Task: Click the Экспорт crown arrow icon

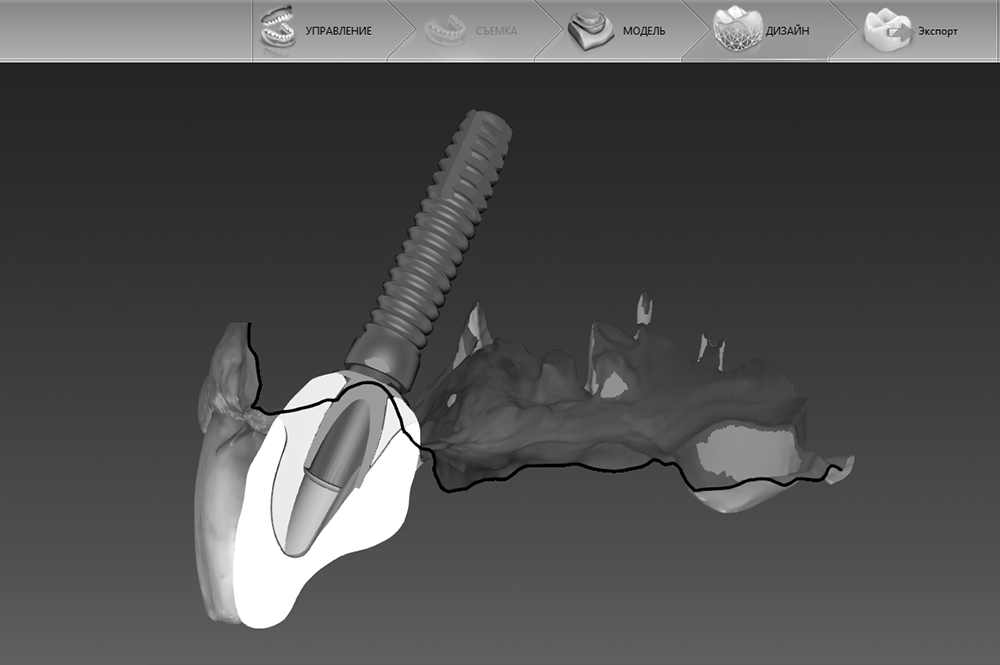Action: pos(889,31)
